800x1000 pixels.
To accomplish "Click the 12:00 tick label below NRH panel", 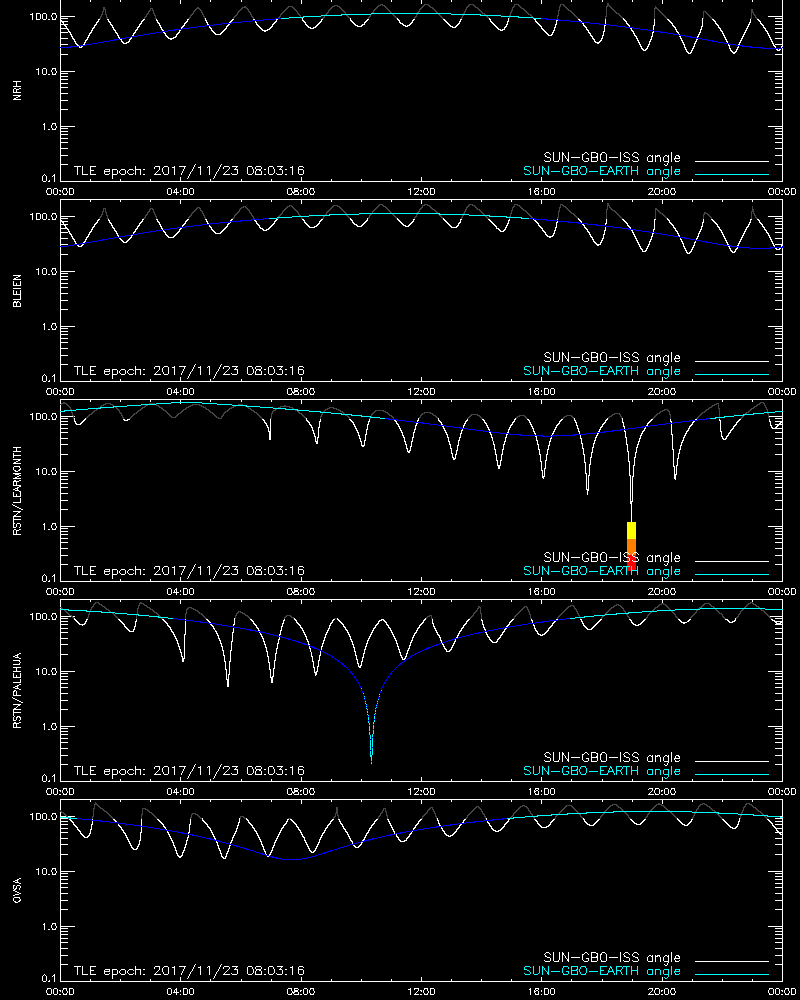I will [x=421, y=191].
